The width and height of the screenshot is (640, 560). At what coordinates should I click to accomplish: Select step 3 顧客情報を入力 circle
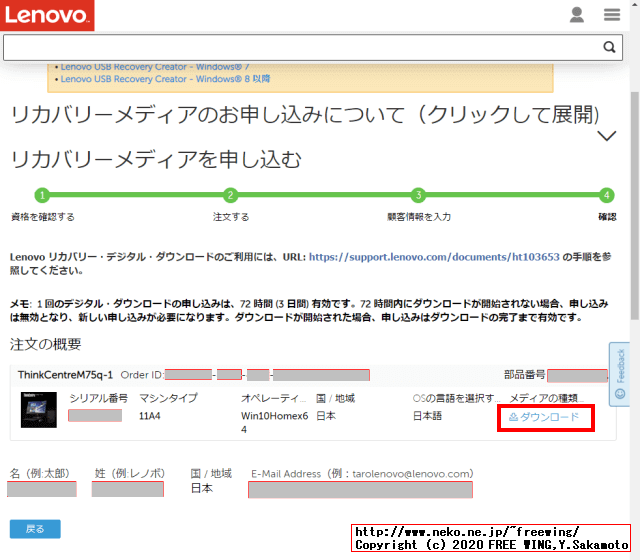[x=418, y=195]
